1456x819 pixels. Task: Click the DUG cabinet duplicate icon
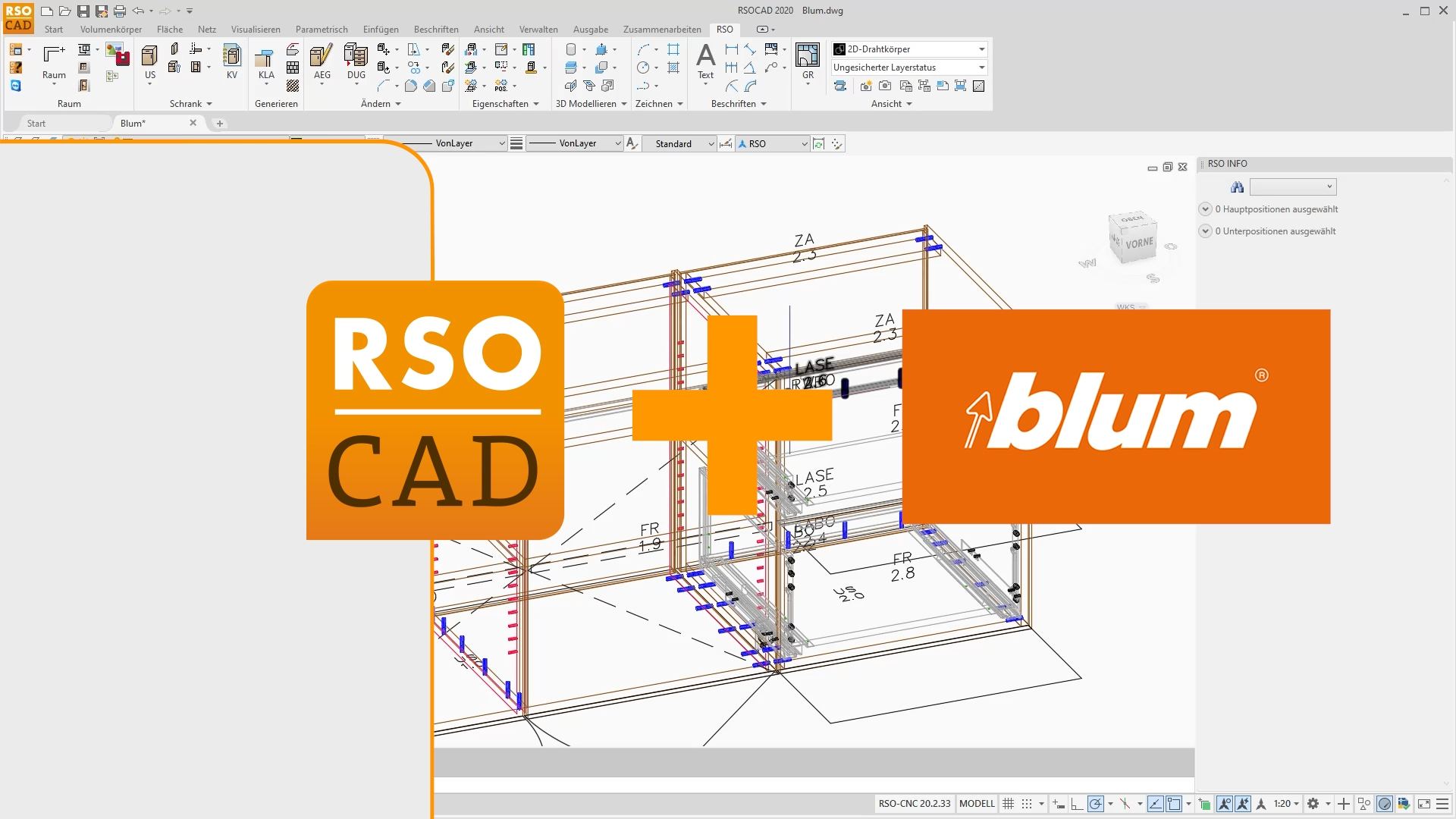[x=356, y=56]
